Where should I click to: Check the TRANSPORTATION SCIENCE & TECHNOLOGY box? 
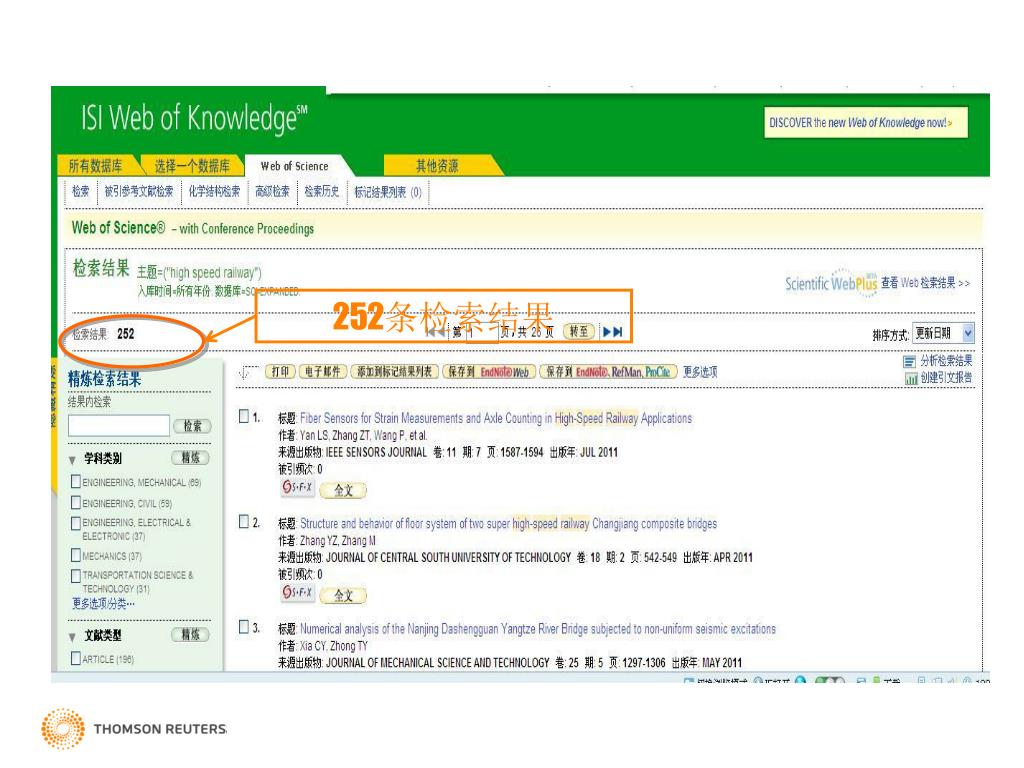tap(76, 575)
